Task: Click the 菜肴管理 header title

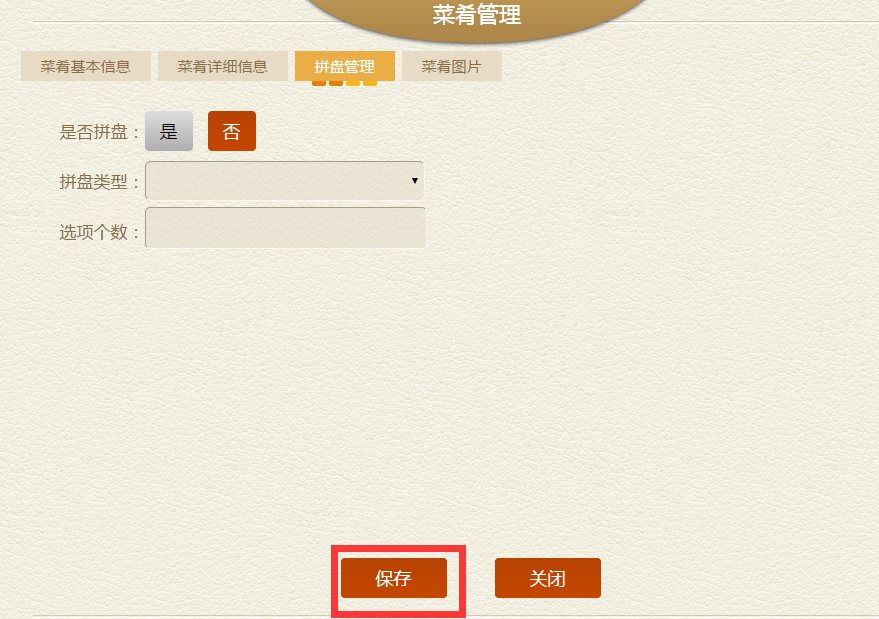Action: [476, 15]
